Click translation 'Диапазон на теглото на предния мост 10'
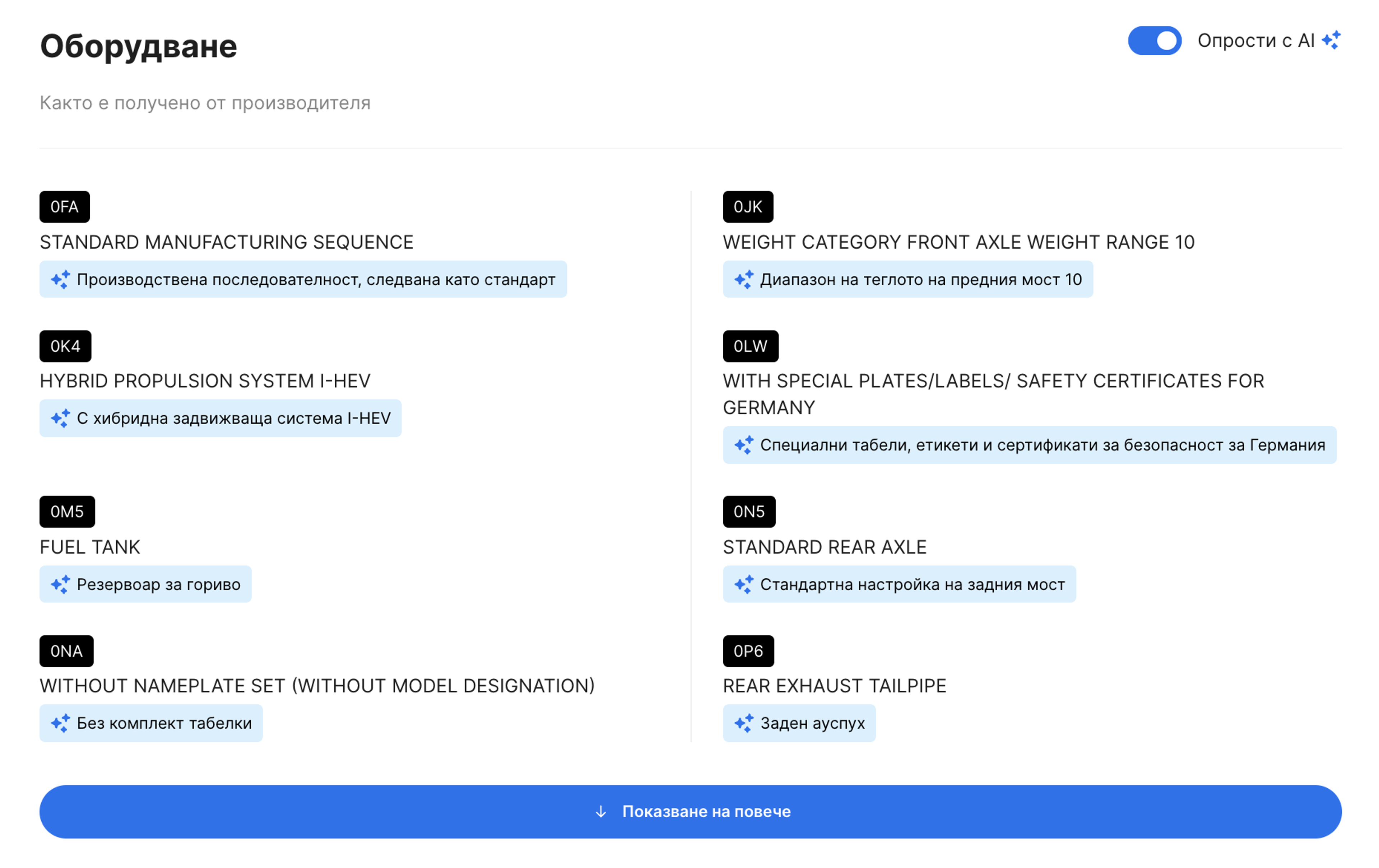The image size is (1379, 868). tap(921, 279)
